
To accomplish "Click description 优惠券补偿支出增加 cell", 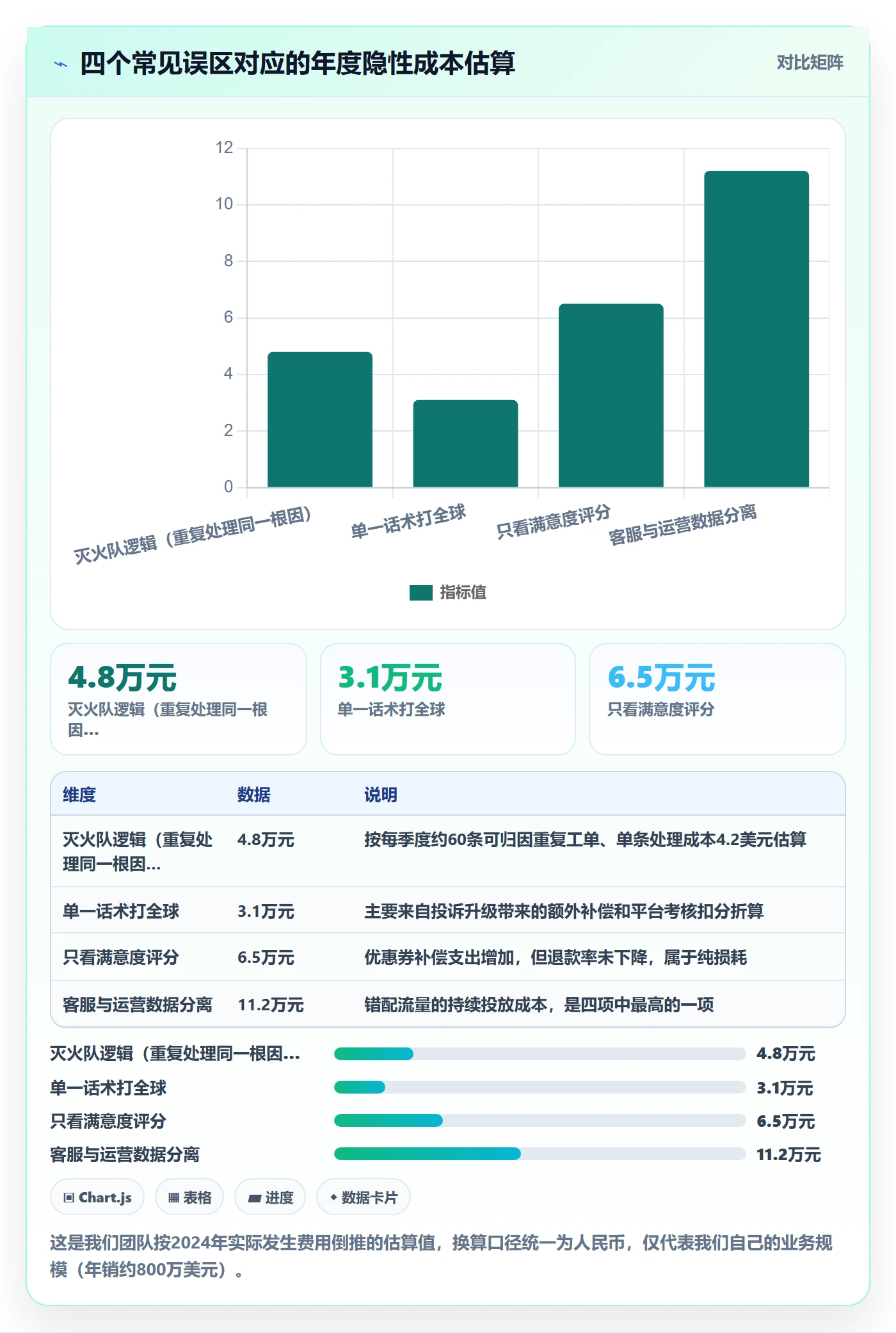I will pos(556,957).
